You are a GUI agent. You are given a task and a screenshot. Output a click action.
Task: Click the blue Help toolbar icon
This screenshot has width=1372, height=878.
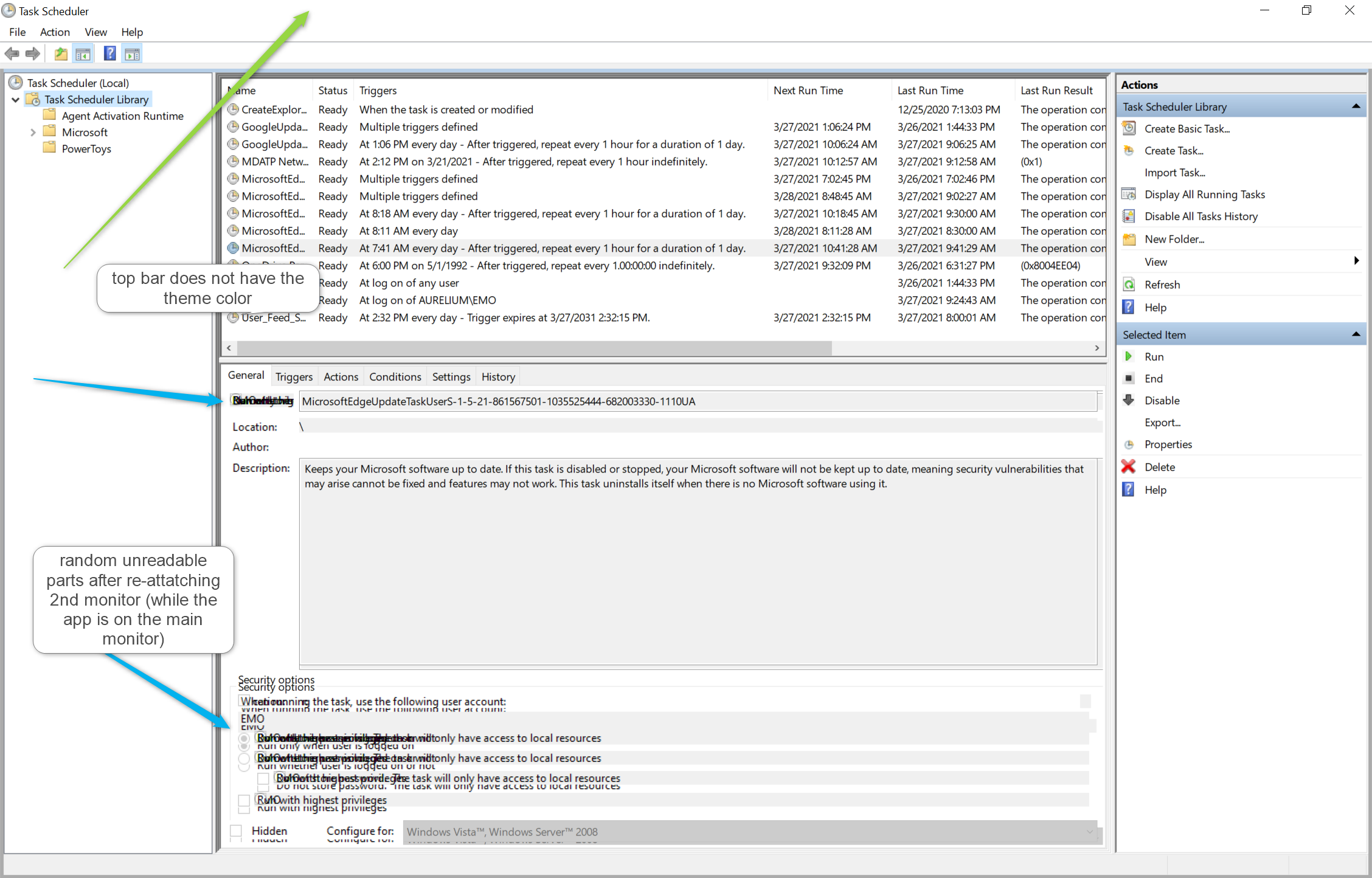point(109,54)
